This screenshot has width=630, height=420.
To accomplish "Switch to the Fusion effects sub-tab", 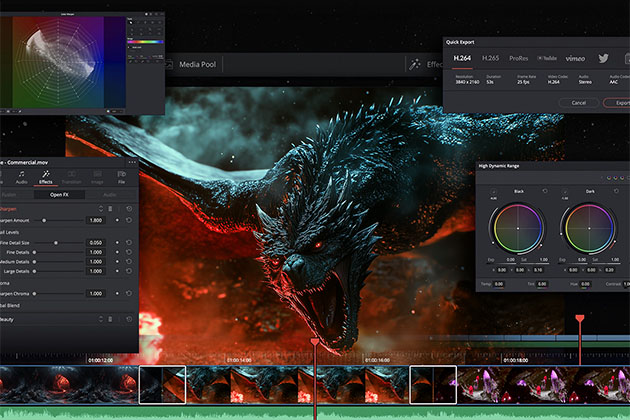I will (9, 195).
